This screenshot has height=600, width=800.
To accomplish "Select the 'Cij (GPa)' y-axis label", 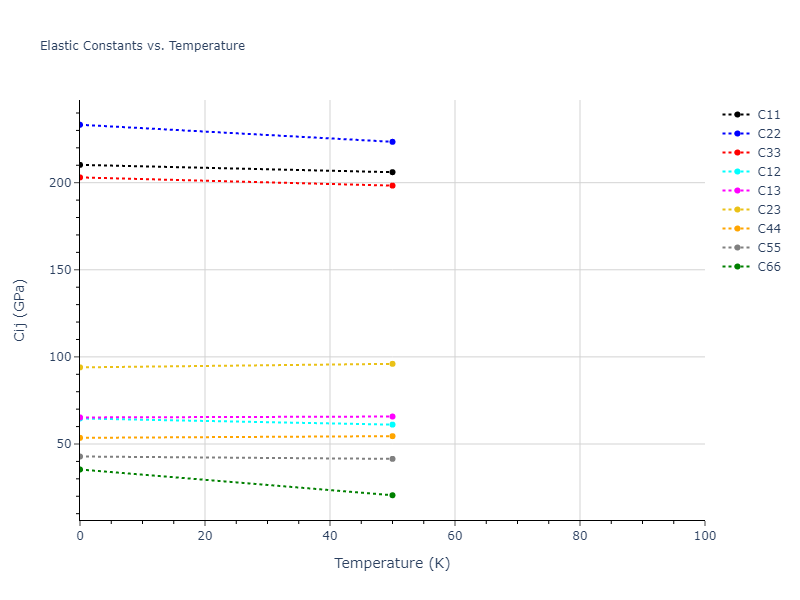I will click(x=20, y=310).
